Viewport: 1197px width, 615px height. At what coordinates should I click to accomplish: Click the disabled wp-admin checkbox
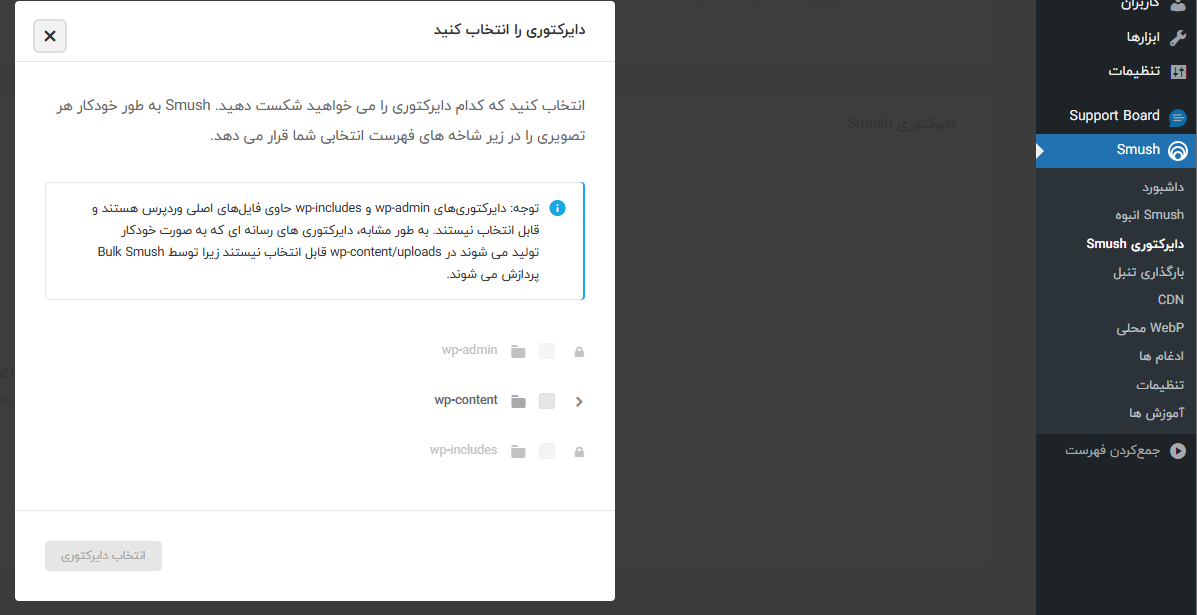tap(547, 351)
